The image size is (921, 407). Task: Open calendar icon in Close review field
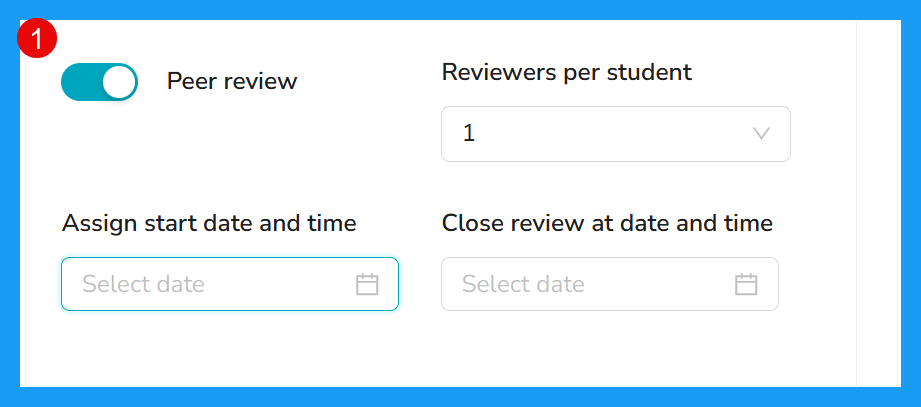click(x=747, y=284)
